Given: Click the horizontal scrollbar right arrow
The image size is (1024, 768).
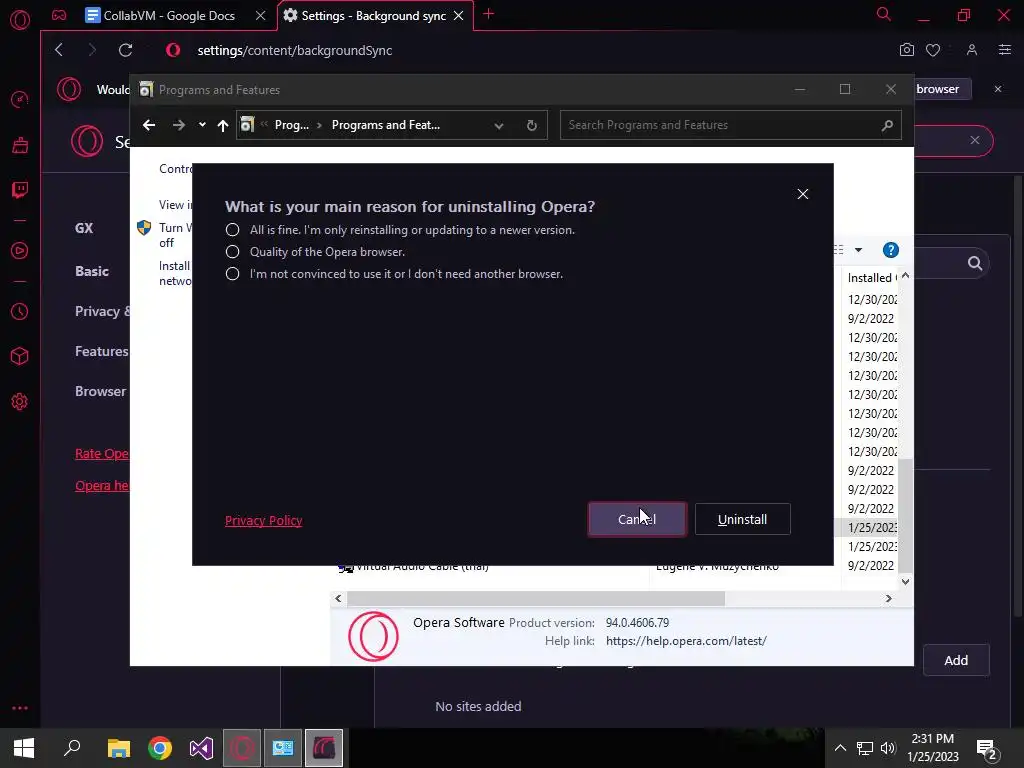Looking at the screenshot, I should (889, 598).
